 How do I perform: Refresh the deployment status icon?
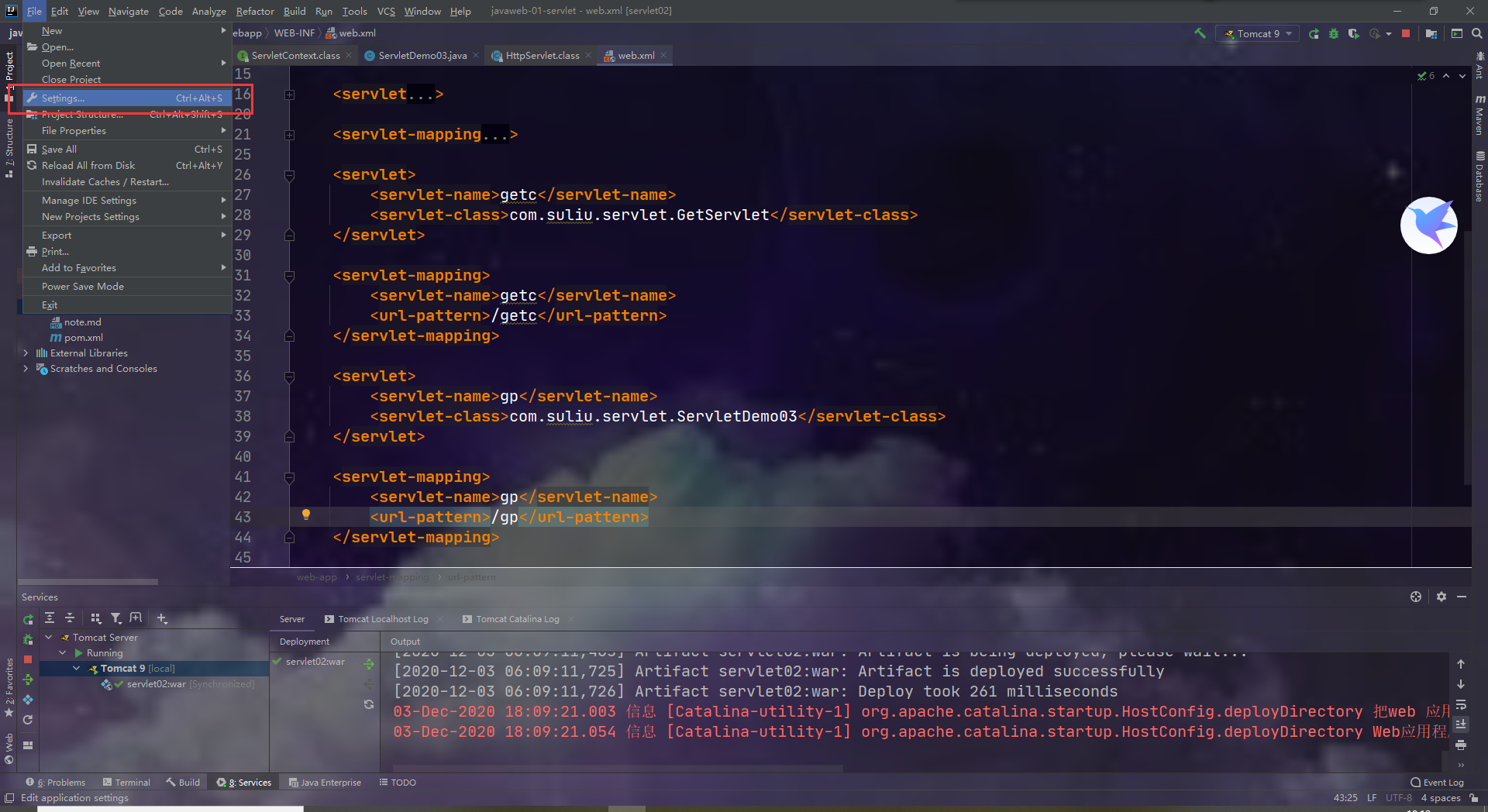369,704
